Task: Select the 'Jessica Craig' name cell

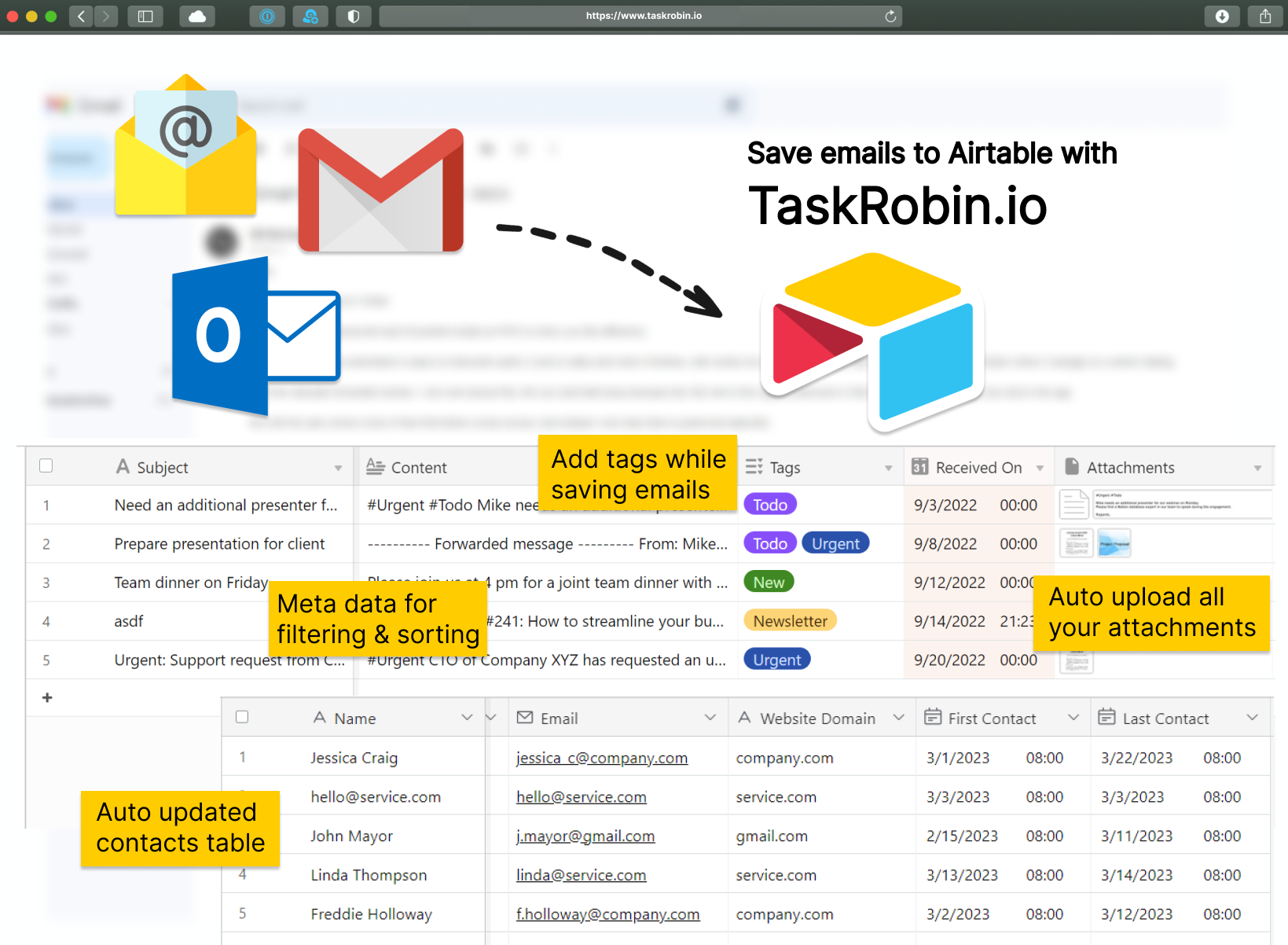Action: click(354, 758)
